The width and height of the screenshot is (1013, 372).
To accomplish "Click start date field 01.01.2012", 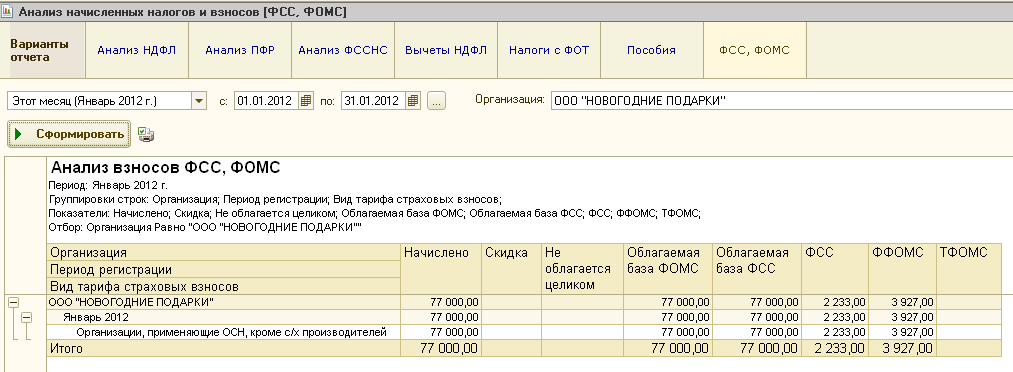I will click(x=267, y=101).
